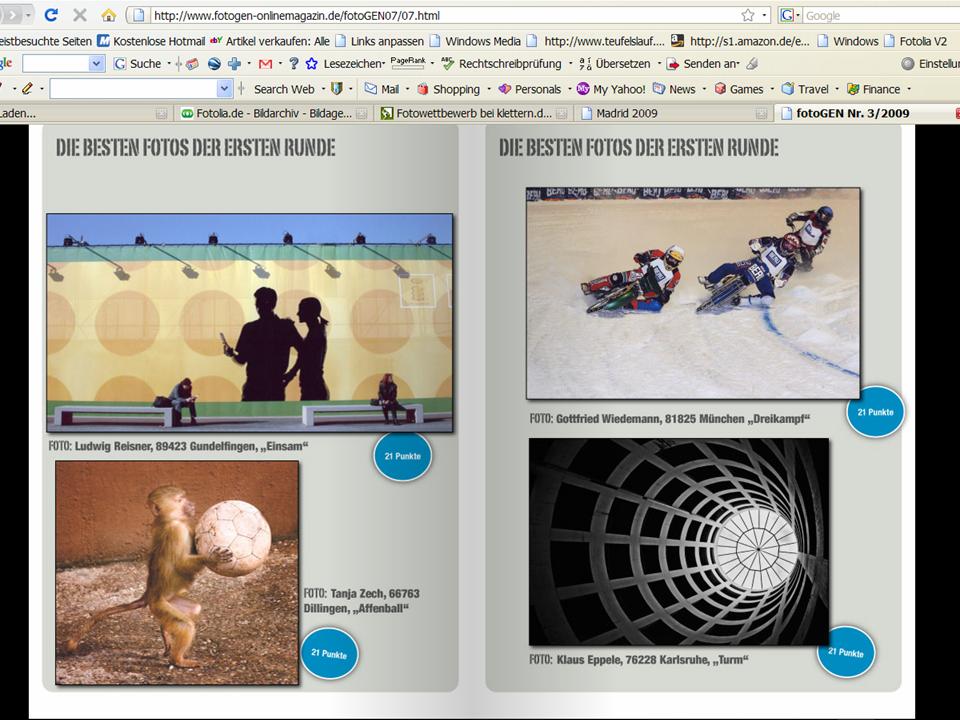Open the Yahoo News toolbar button
Image resolution: width=960 pixels, height=720 pixels.
click(674, 89)
